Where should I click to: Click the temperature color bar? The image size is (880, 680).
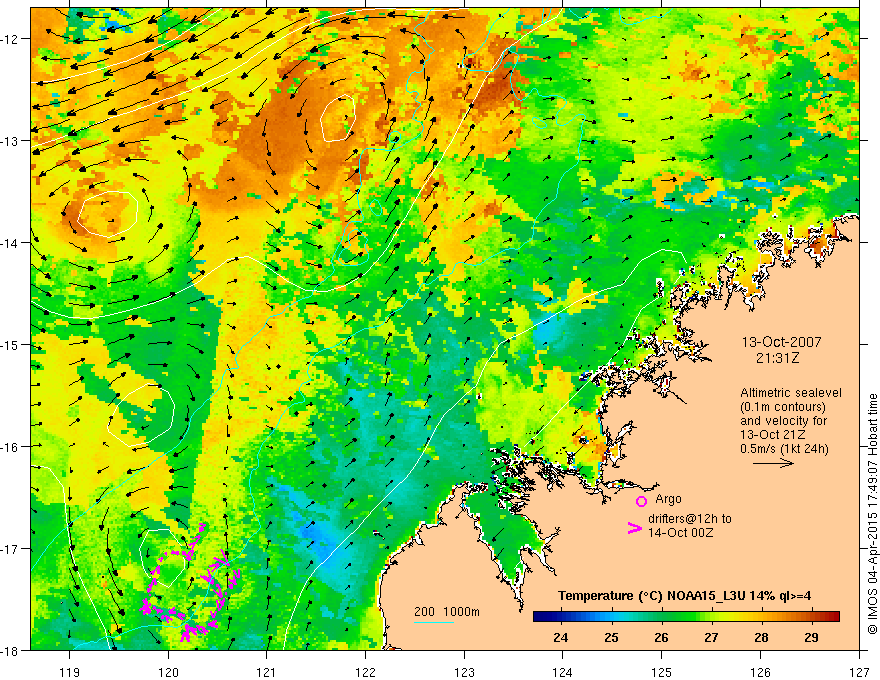(x=686, y=617)
